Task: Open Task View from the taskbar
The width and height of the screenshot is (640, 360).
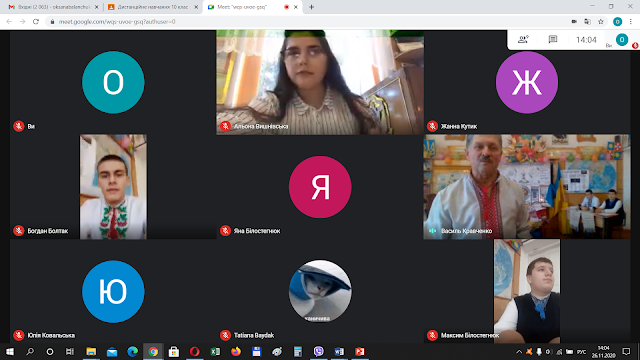Action: point(70,351)
